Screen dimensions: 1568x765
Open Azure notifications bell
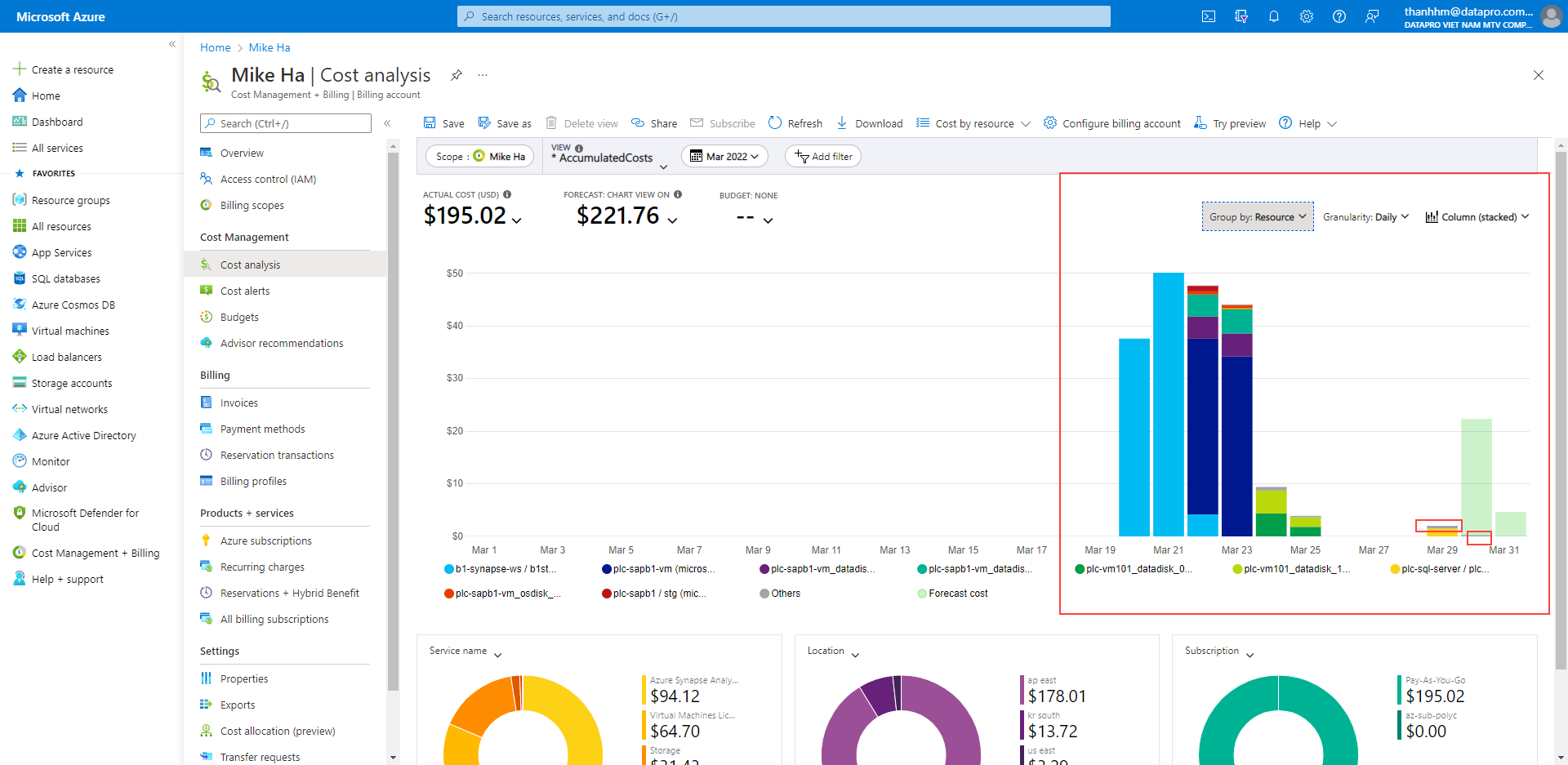[1274, 16]
